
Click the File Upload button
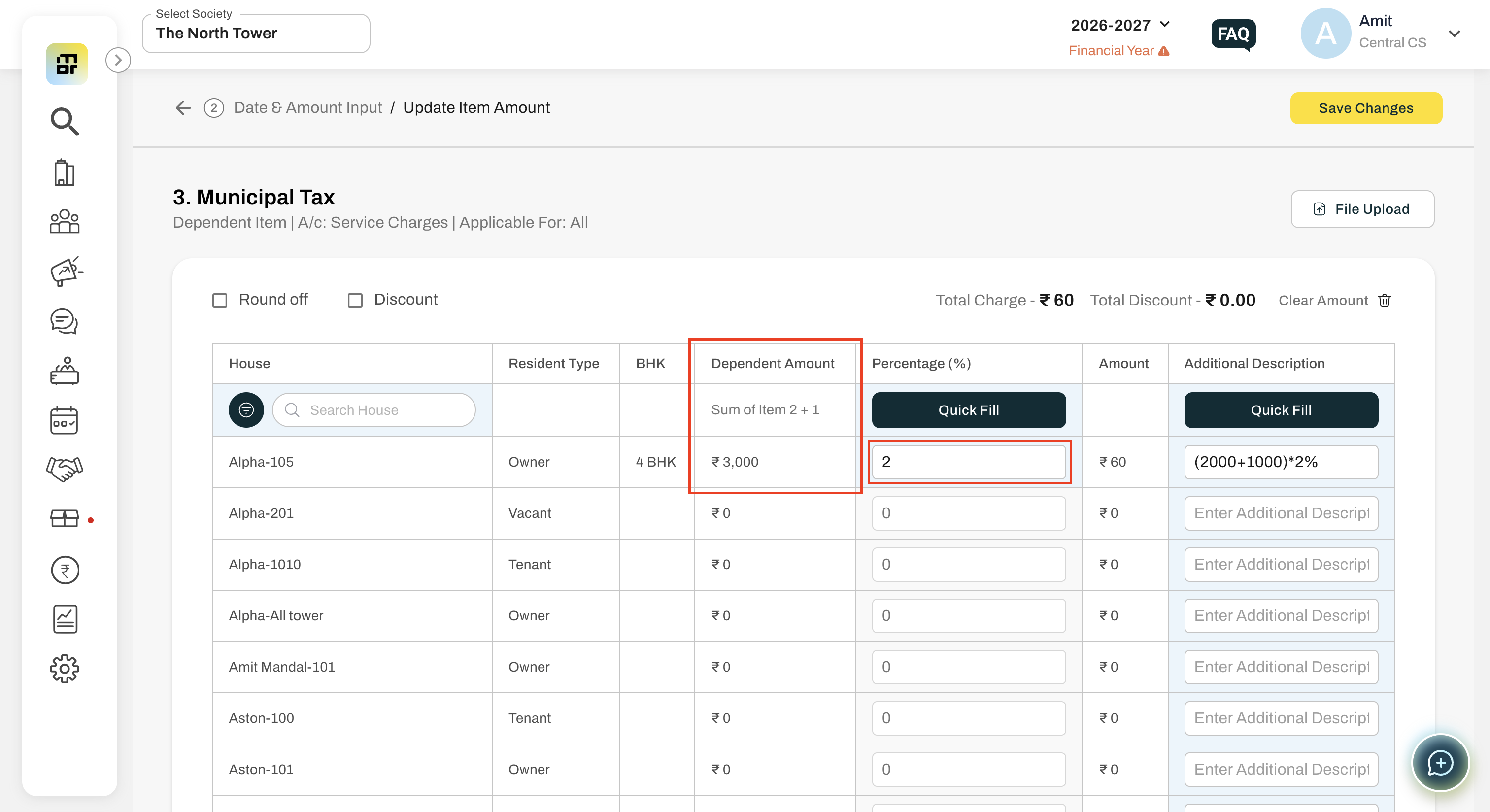pos(1362,209)
